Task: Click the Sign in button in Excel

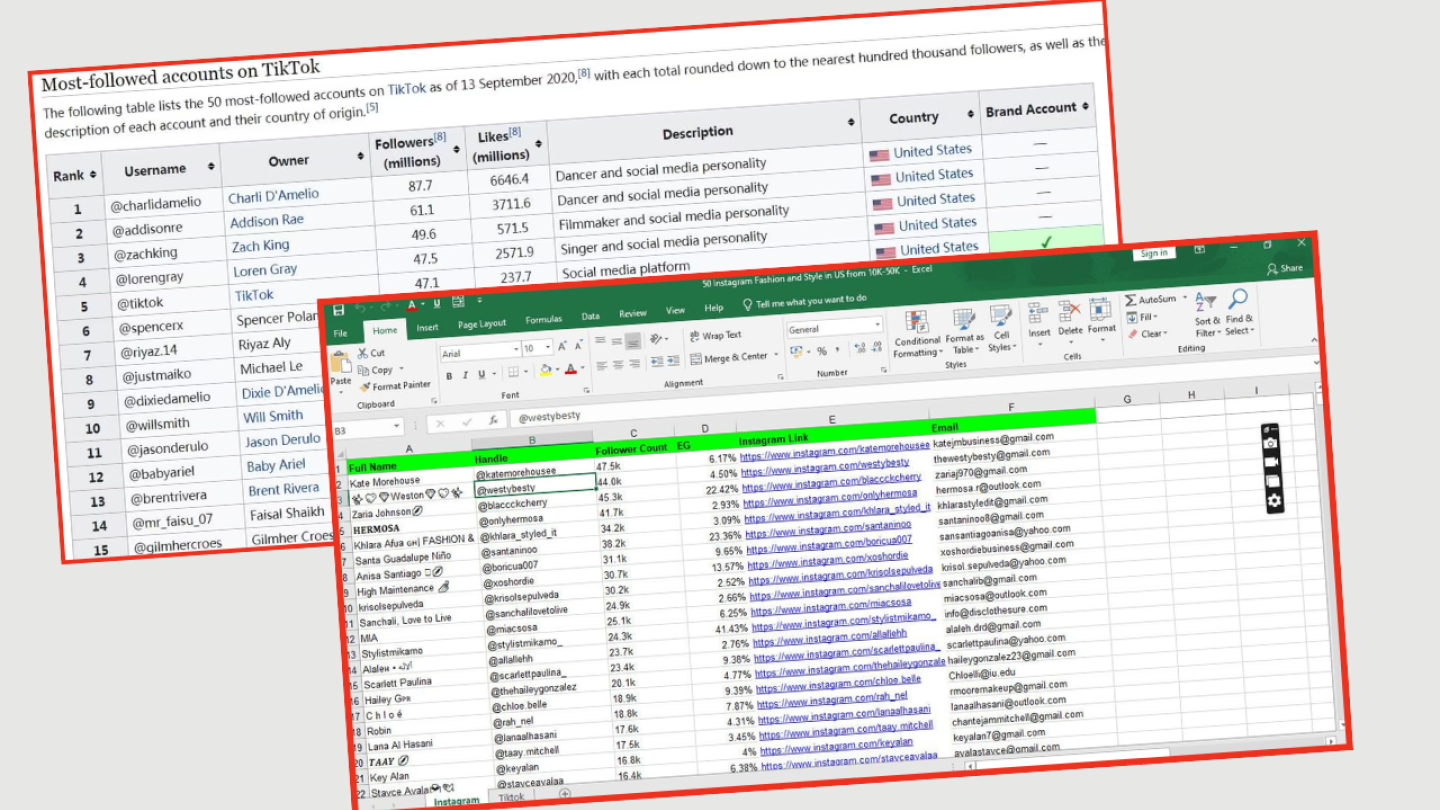Action: (x=1154, y=253)
